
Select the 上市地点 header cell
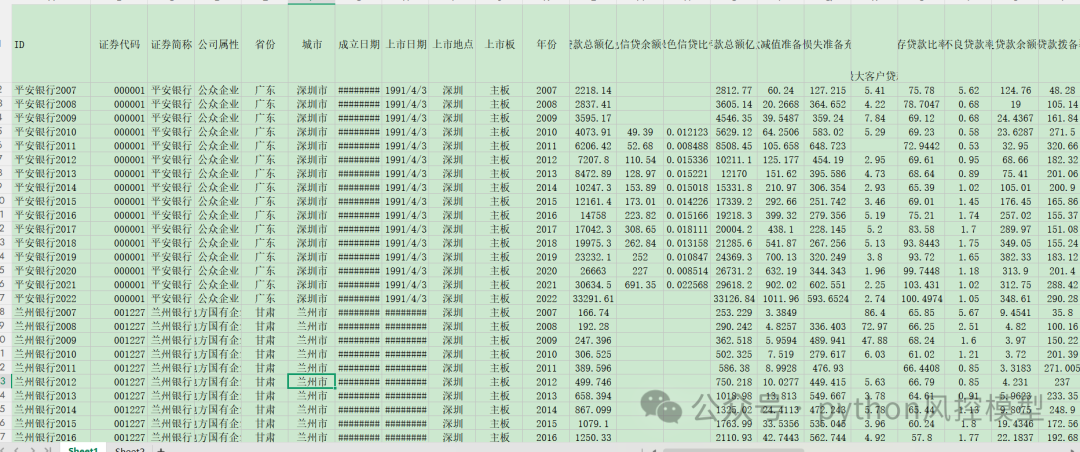(452, 45)
